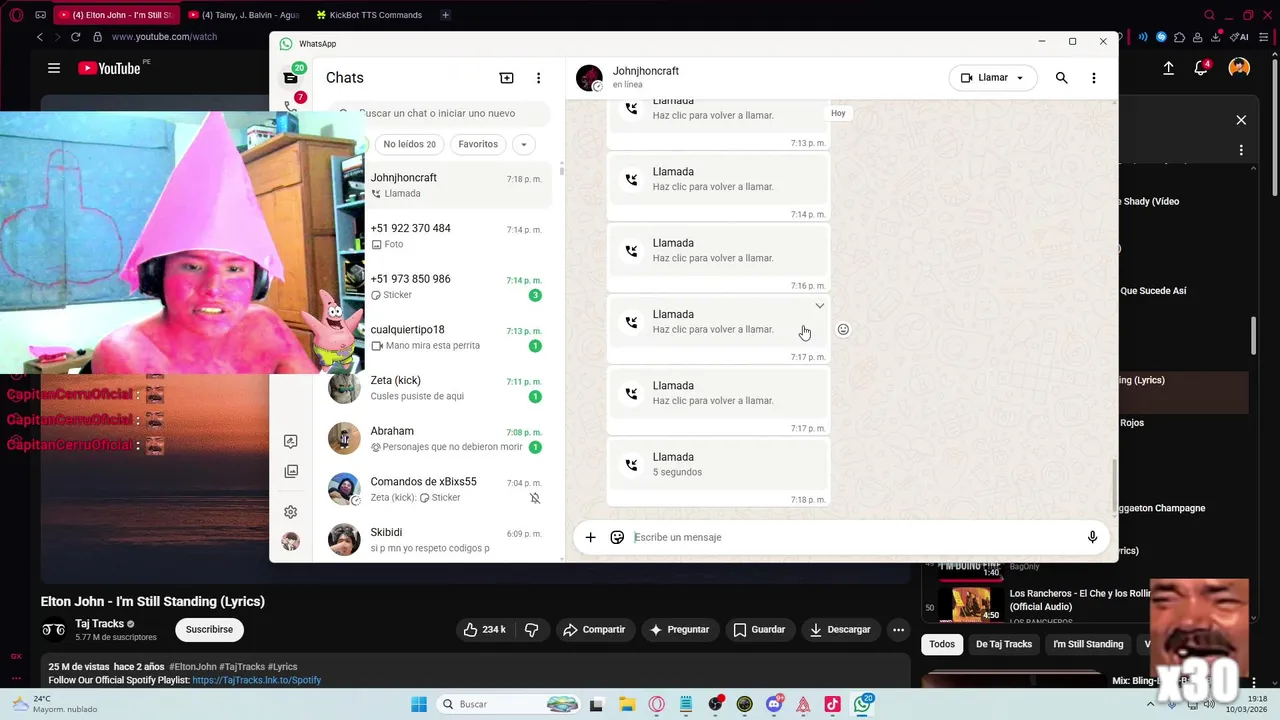Switch to KickBot TTS Commands tab
This screenshot has height=720, width=1280.
(370, 15)
